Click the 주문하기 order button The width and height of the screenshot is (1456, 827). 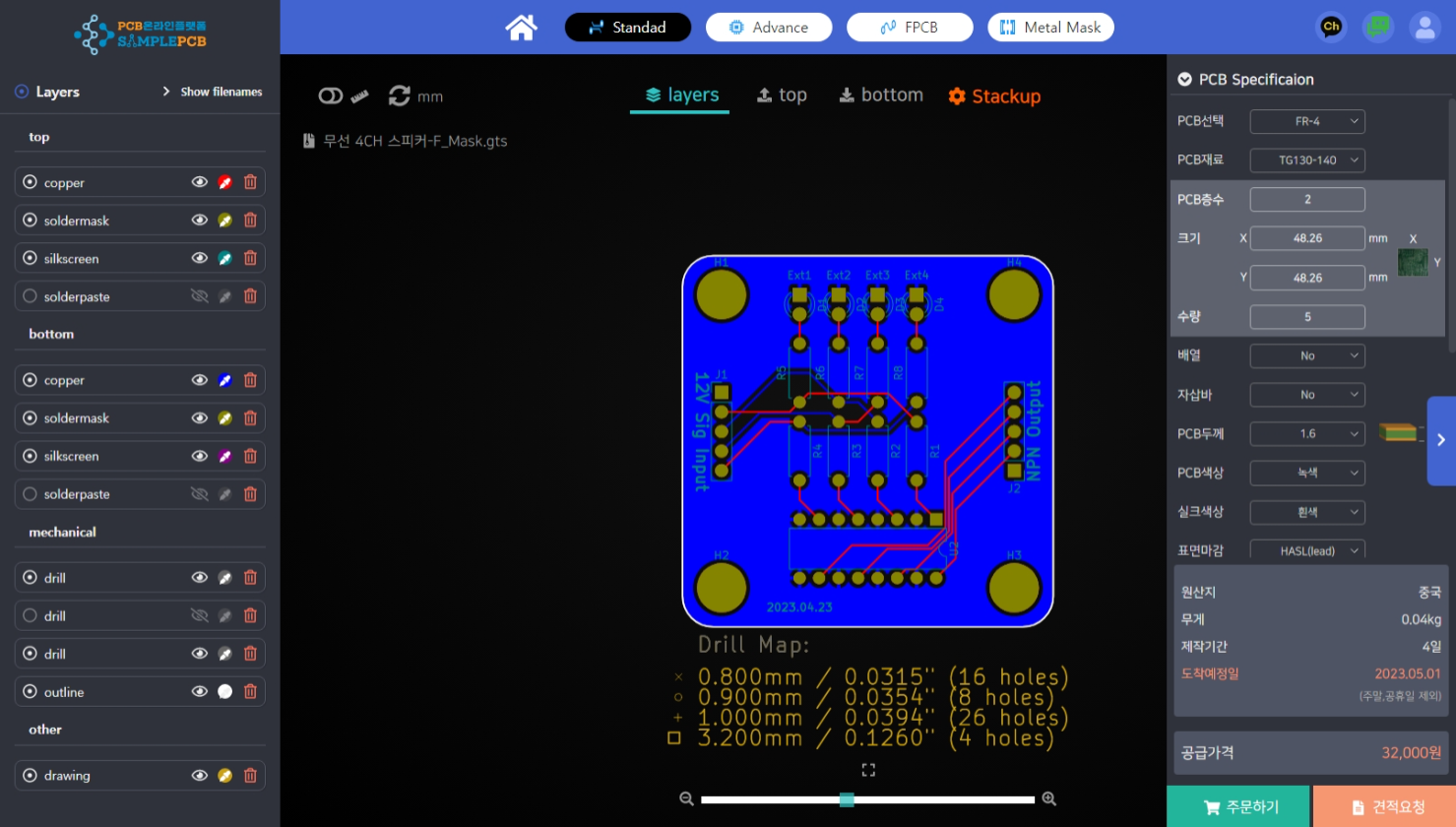pos(1238,806)
